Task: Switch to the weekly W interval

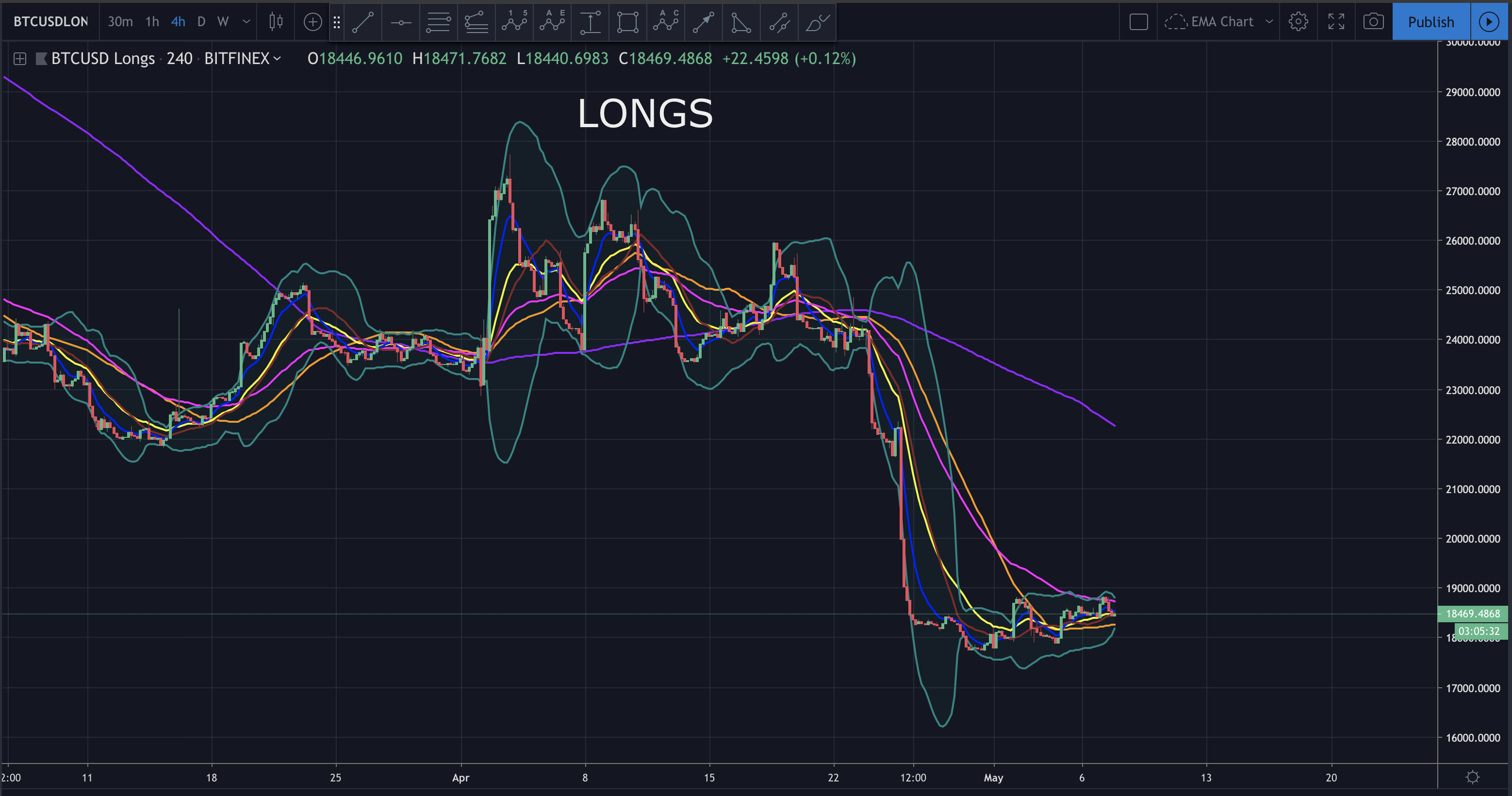Action: point(223,22)
